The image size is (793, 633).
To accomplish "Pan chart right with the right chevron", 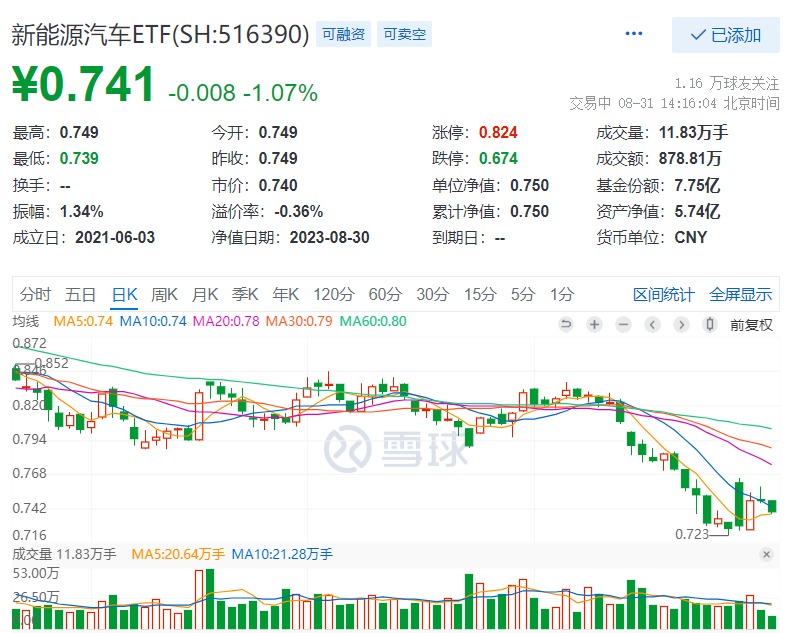I will [x=681, y=324].
